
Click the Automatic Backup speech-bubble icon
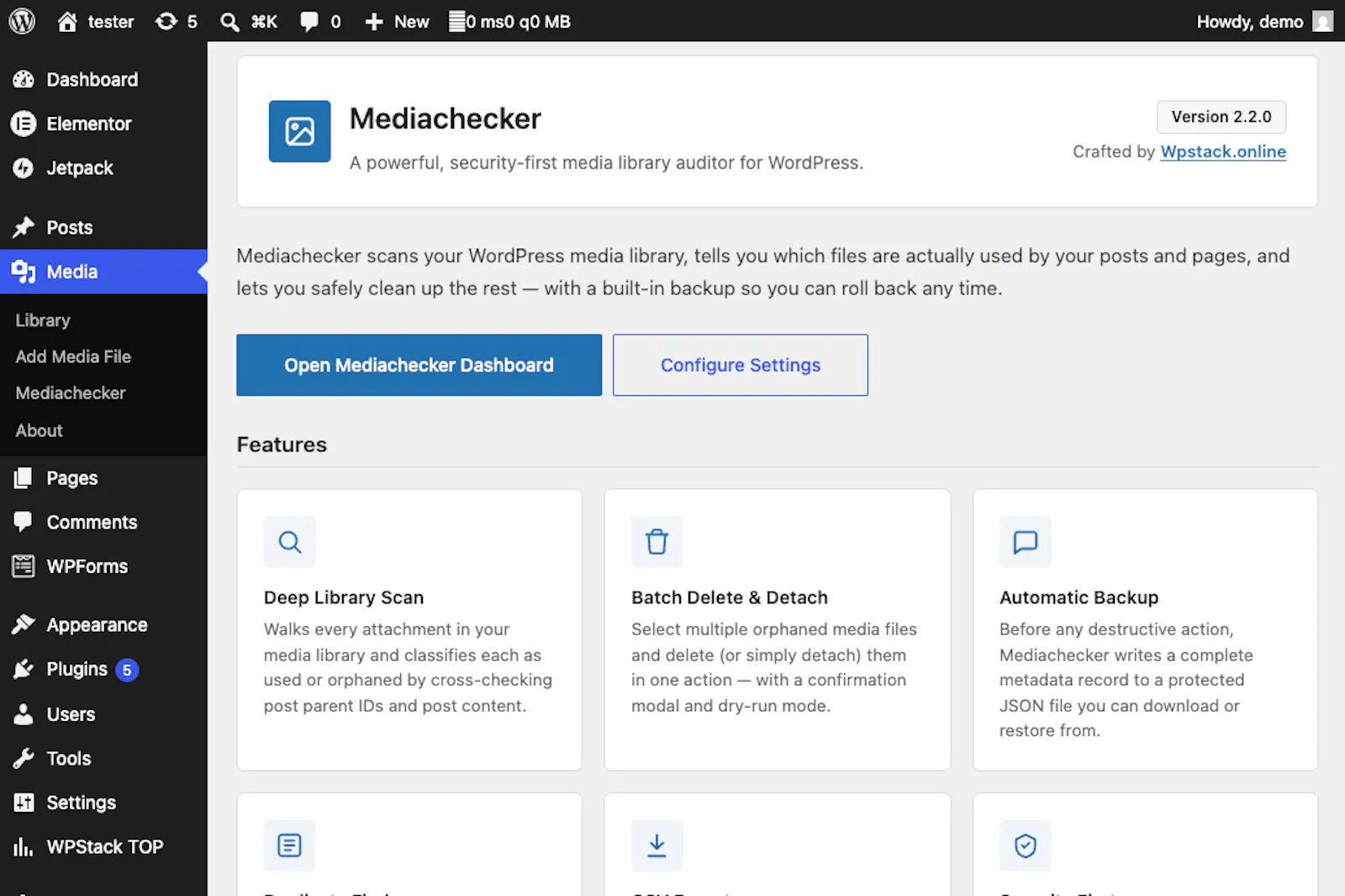pos(1025,542)
